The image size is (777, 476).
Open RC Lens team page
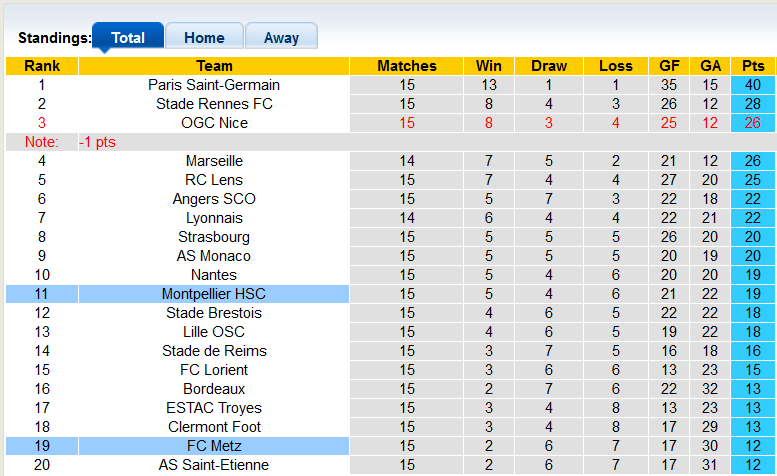click(214, 180)
